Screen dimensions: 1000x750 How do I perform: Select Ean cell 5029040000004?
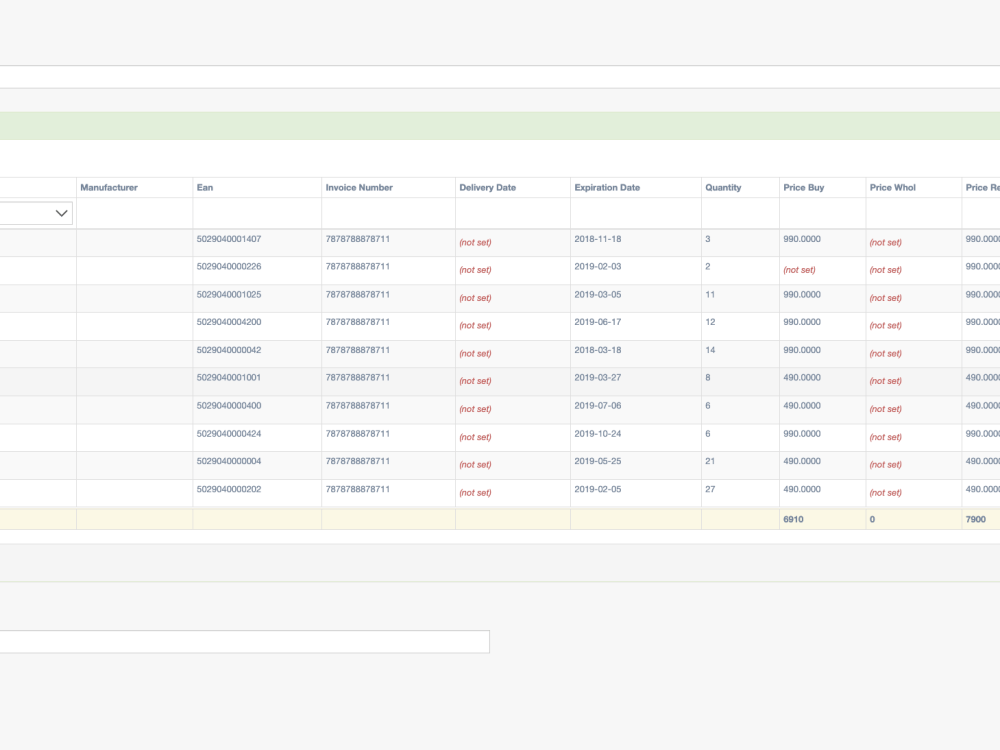tap(229, 461)
